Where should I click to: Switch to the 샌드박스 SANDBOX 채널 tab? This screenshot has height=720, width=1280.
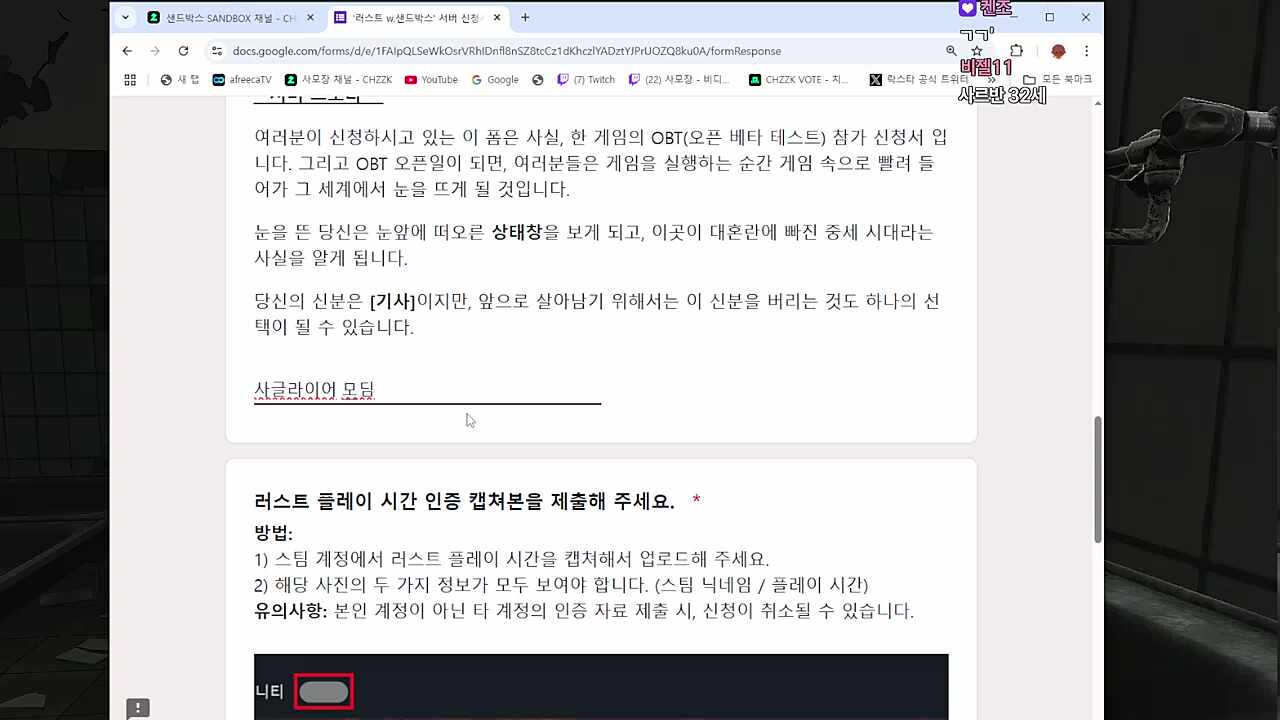pyautogui.click(x=230, y=18)
